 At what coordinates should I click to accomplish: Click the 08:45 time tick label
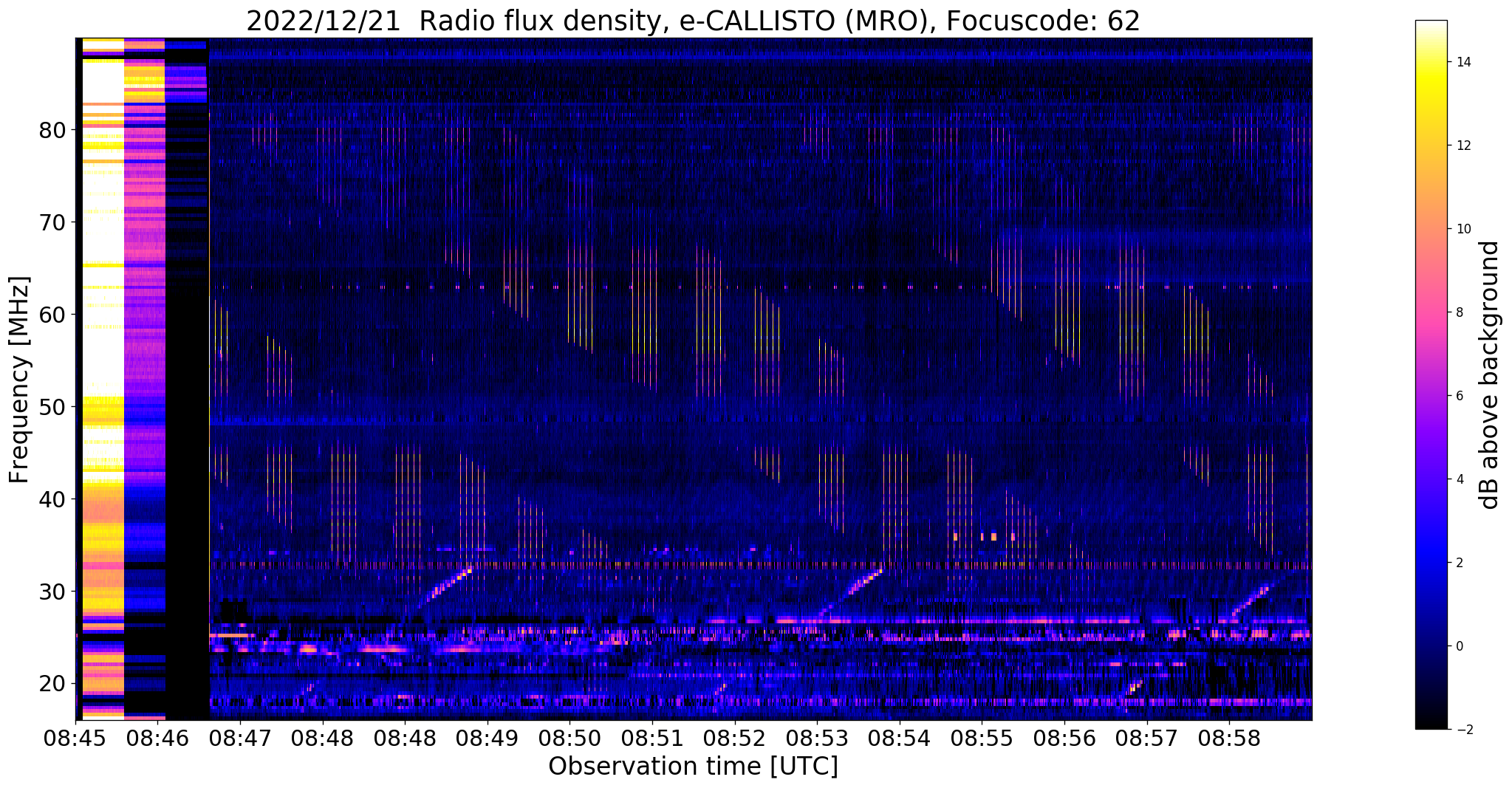pyautogui.click(x=75, y=739)
